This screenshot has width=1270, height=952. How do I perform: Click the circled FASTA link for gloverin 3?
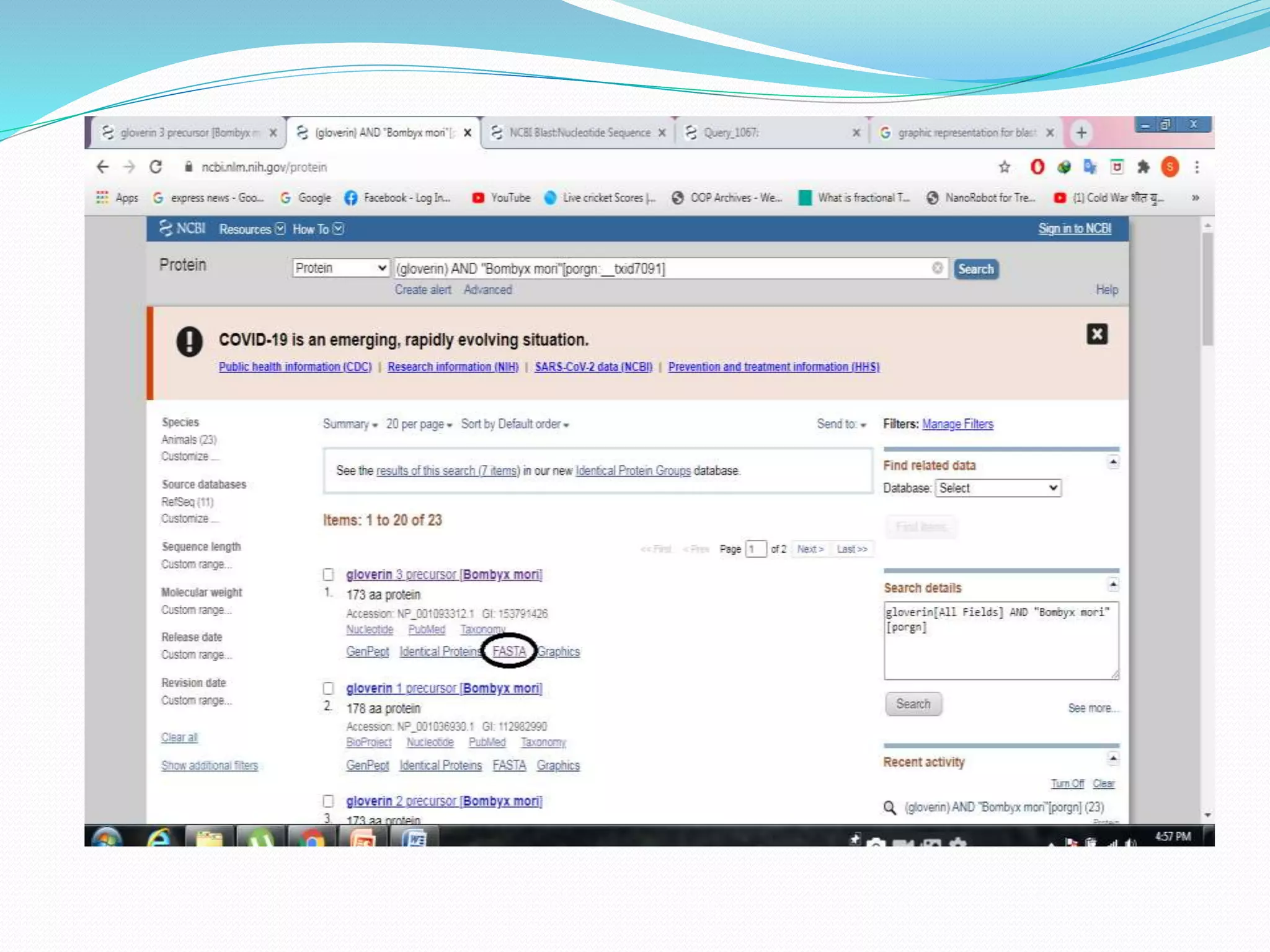(x=509, y=651)
